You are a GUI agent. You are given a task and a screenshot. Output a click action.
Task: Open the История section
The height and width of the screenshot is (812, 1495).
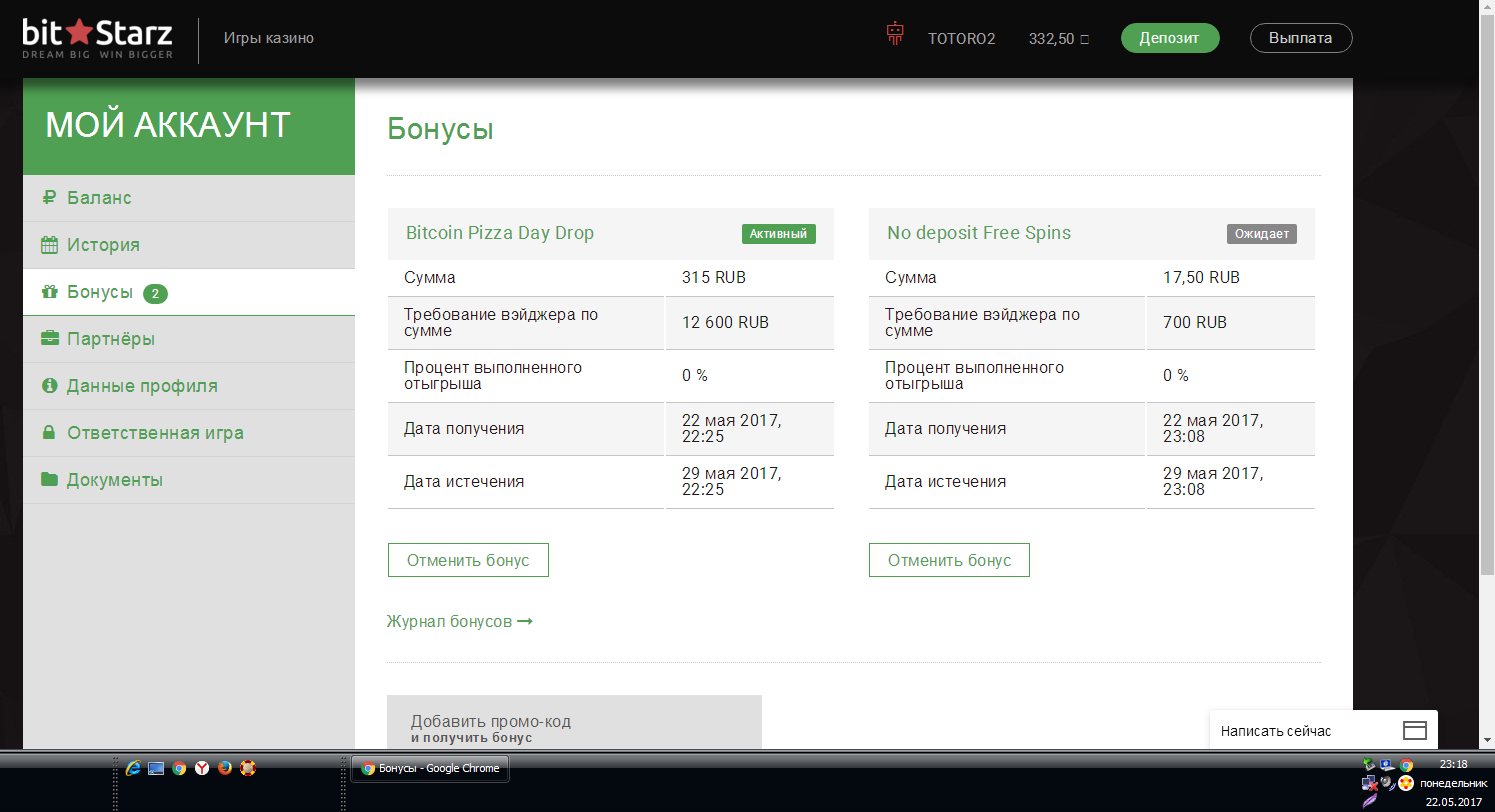[189, 245]
